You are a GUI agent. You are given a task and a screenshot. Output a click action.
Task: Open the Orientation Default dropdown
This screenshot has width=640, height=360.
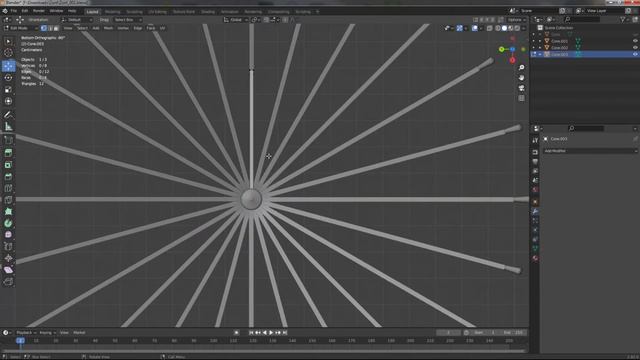(77, 20)
